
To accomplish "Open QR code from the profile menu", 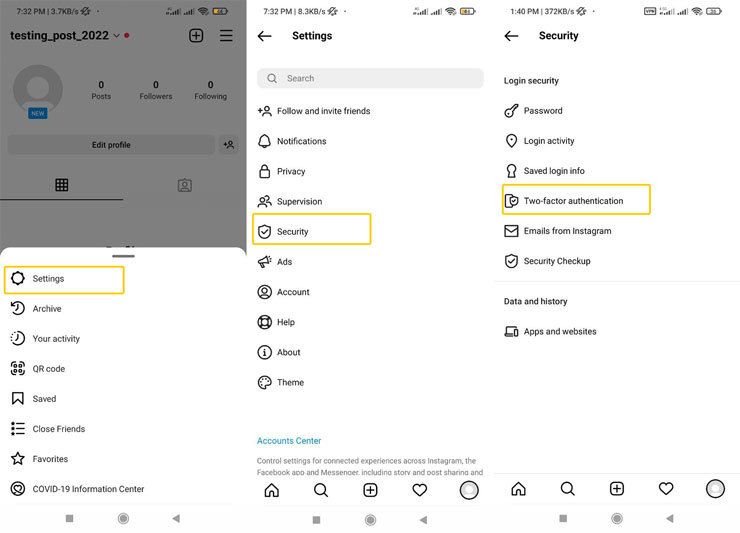I will click(48, 369).
